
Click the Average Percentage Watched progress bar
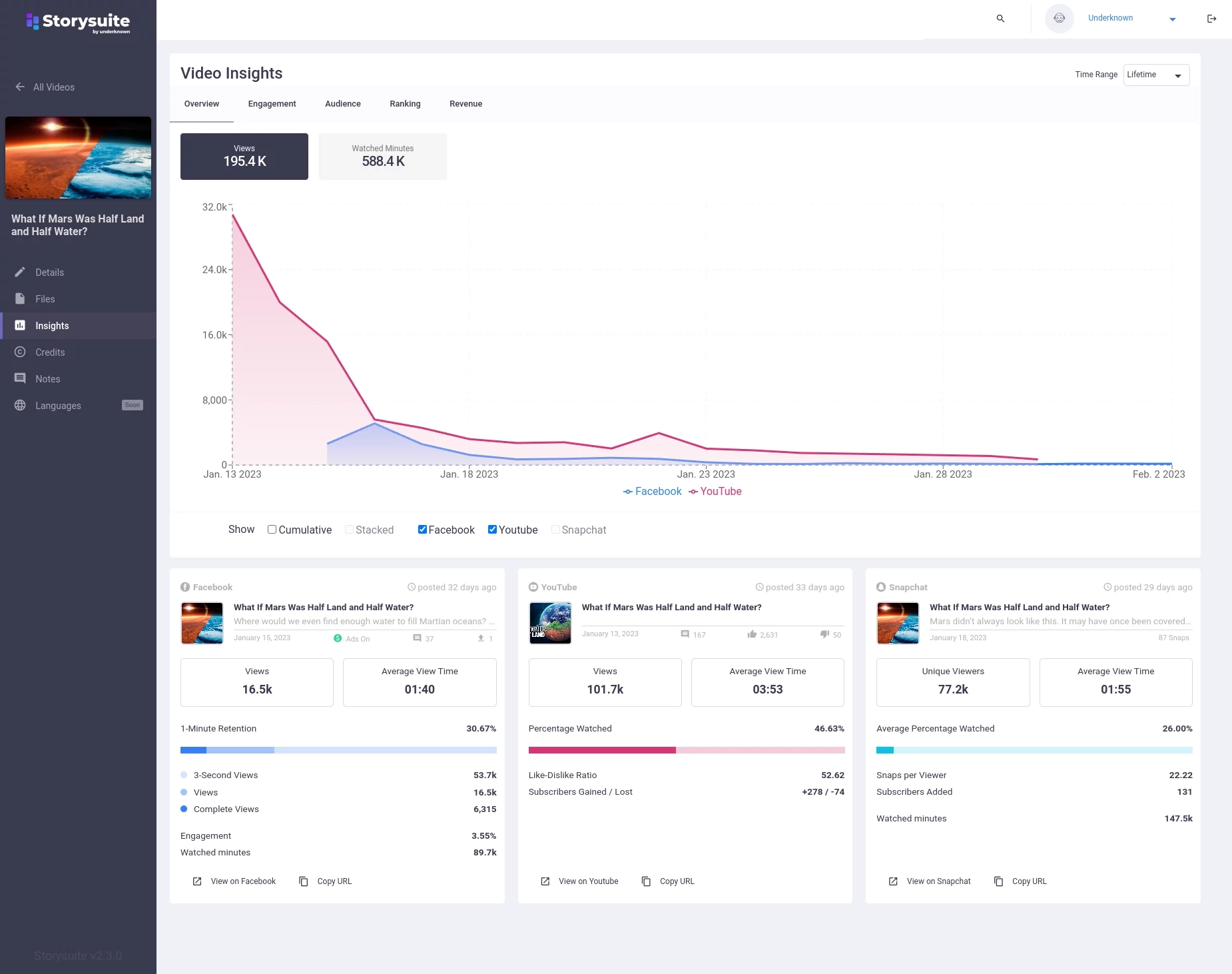tap(1034, 750)
